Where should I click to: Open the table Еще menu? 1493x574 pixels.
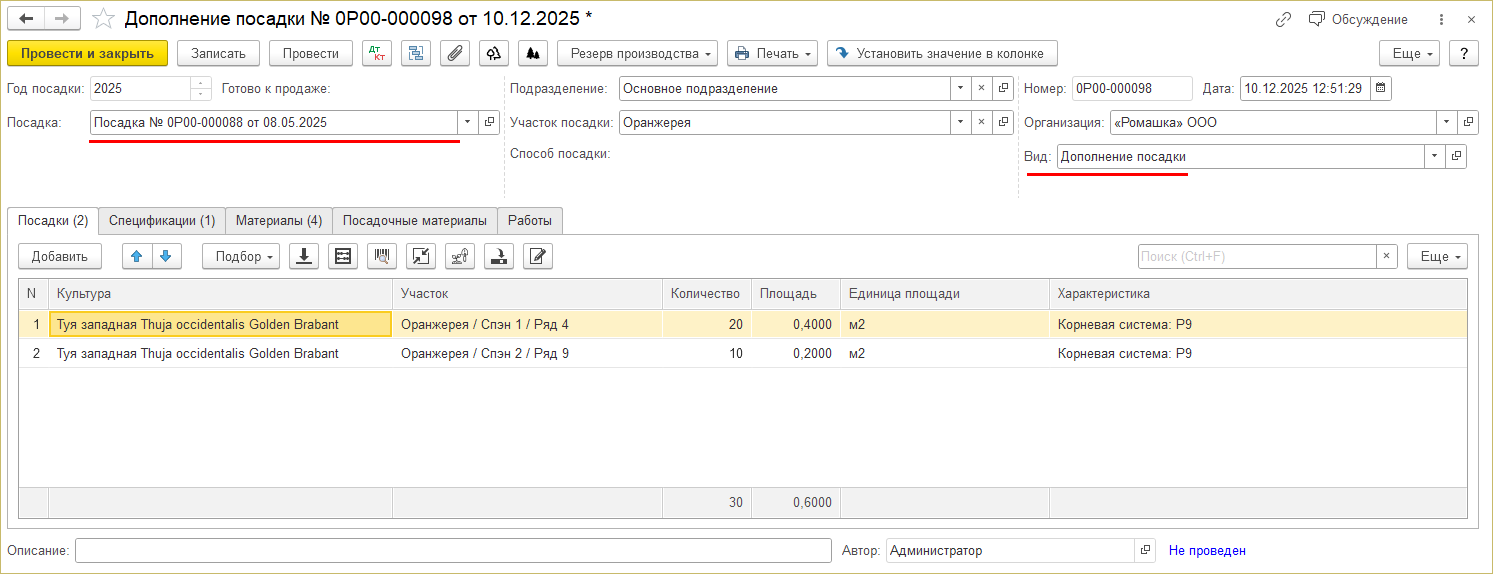tap(1437, 256)
